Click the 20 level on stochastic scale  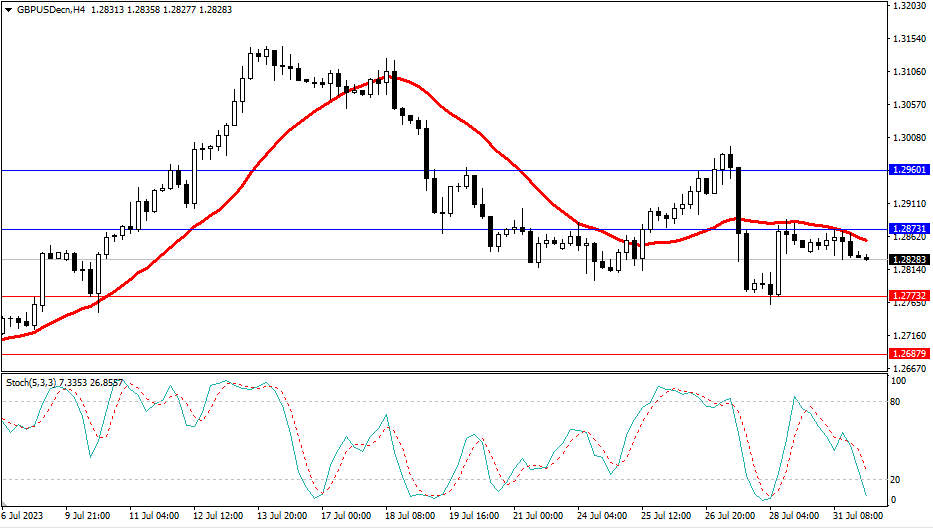pos(896,479)
